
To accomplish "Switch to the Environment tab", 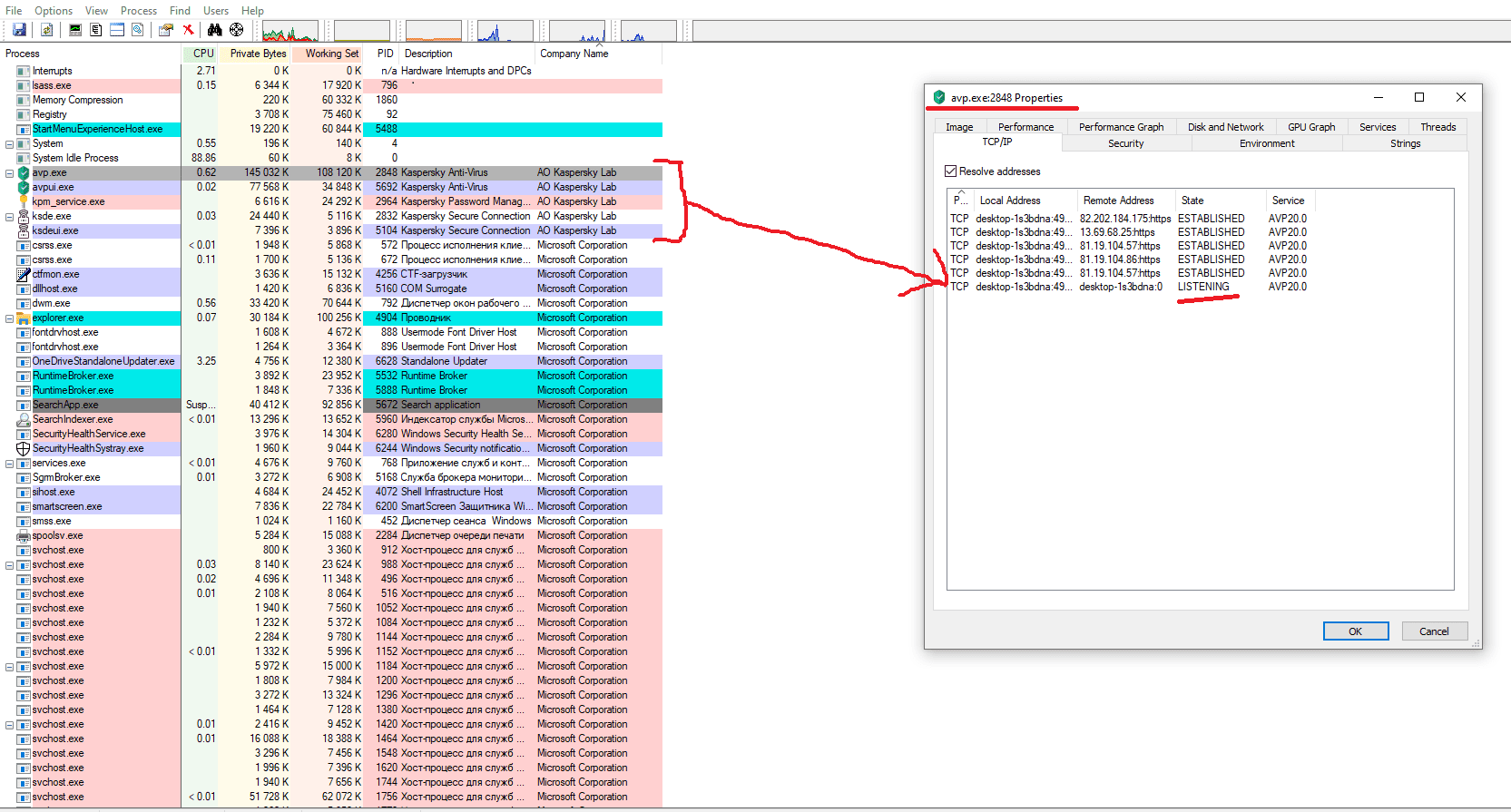I will pos(1267,143).
